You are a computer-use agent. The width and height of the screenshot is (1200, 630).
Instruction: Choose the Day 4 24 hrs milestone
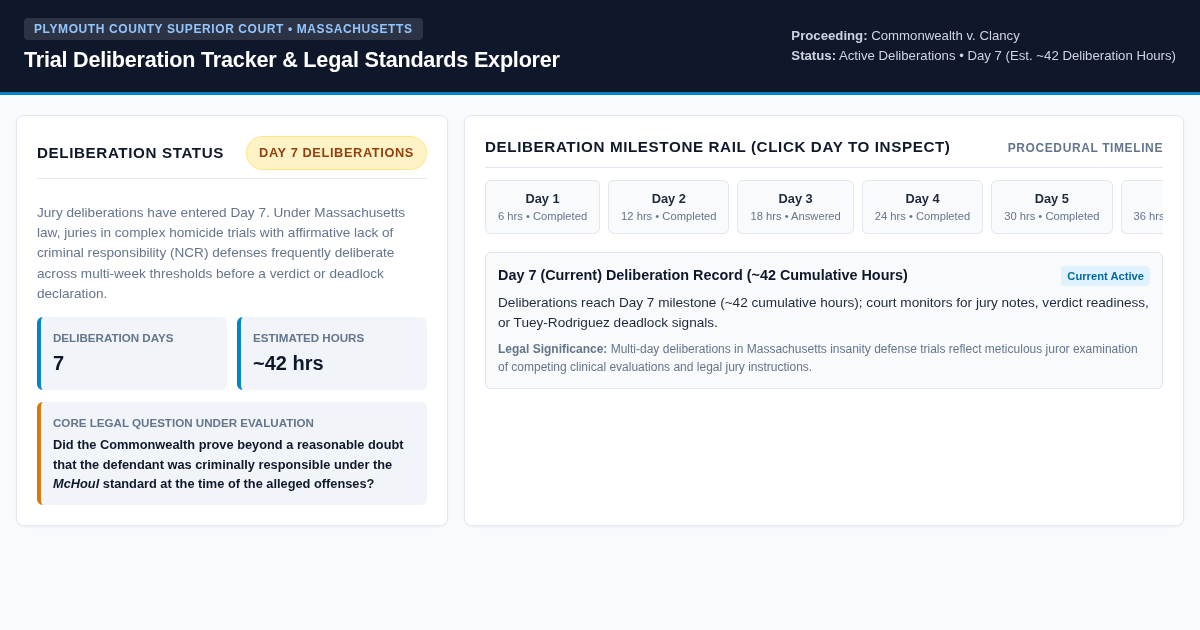tap(922, 207)
